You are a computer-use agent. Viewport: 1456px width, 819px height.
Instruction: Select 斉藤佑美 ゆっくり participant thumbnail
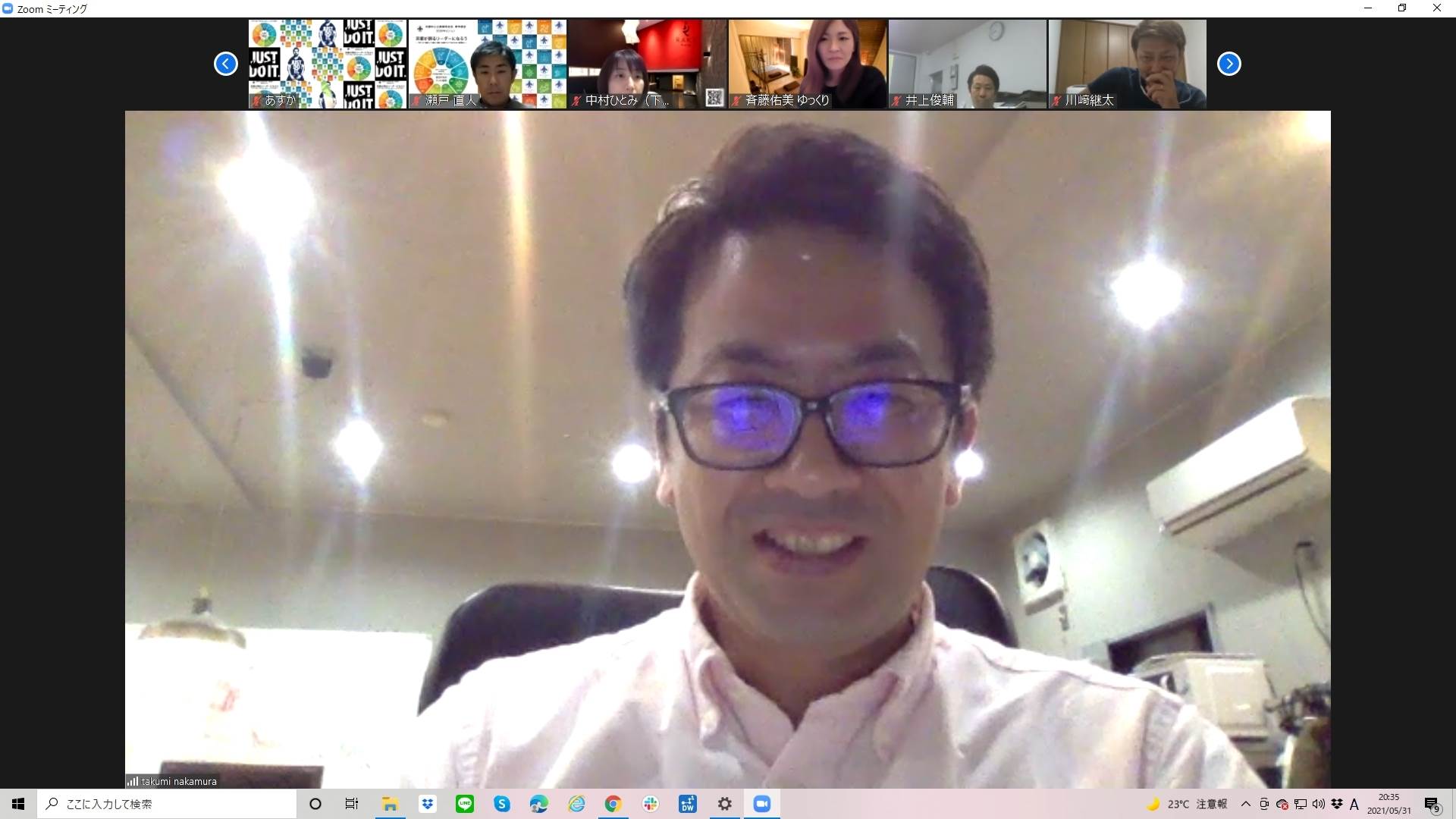pyautogui.click(x=808, y=64)
